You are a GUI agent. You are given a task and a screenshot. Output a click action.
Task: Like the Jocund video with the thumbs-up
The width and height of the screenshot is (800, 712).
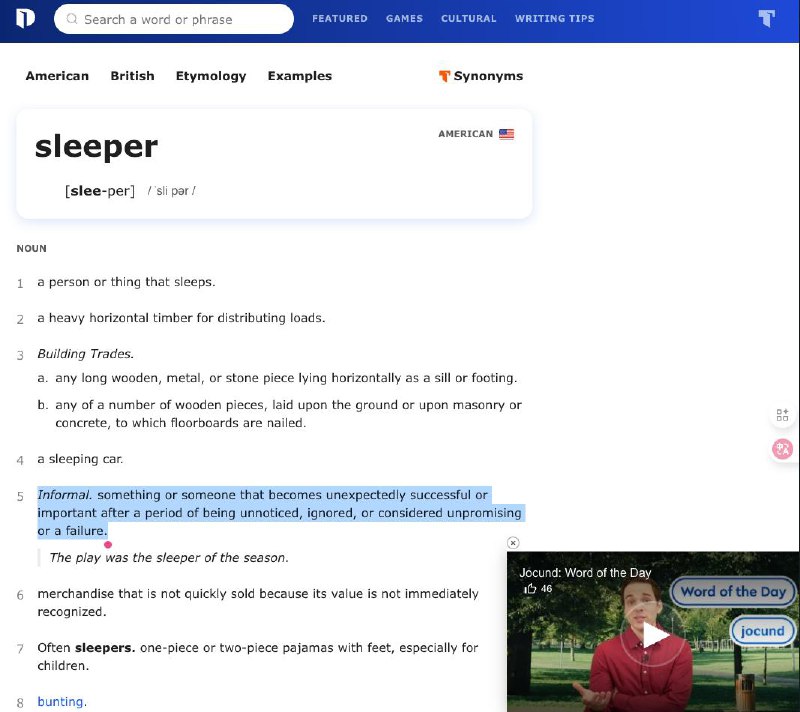tap(531, 589)
